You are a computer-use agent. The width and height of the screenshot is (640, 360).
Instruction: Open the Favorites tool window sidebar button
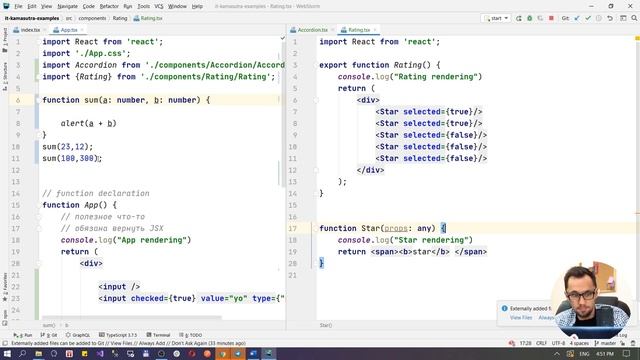[5, 287]
